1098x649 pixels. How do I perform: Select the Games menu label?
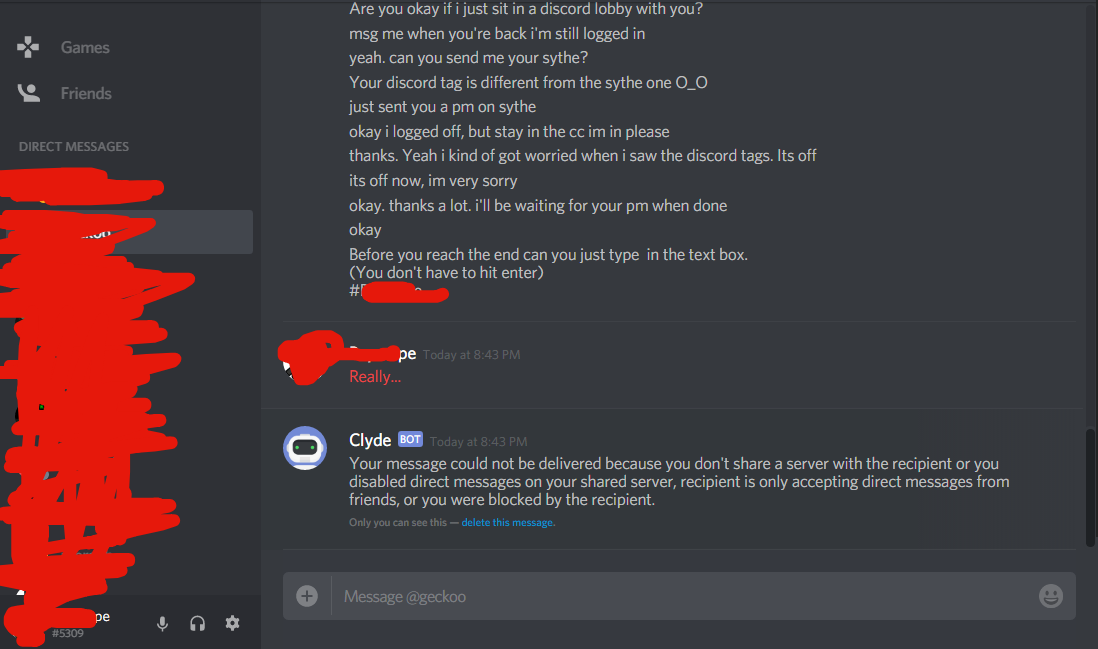click(x=85, y=47)
